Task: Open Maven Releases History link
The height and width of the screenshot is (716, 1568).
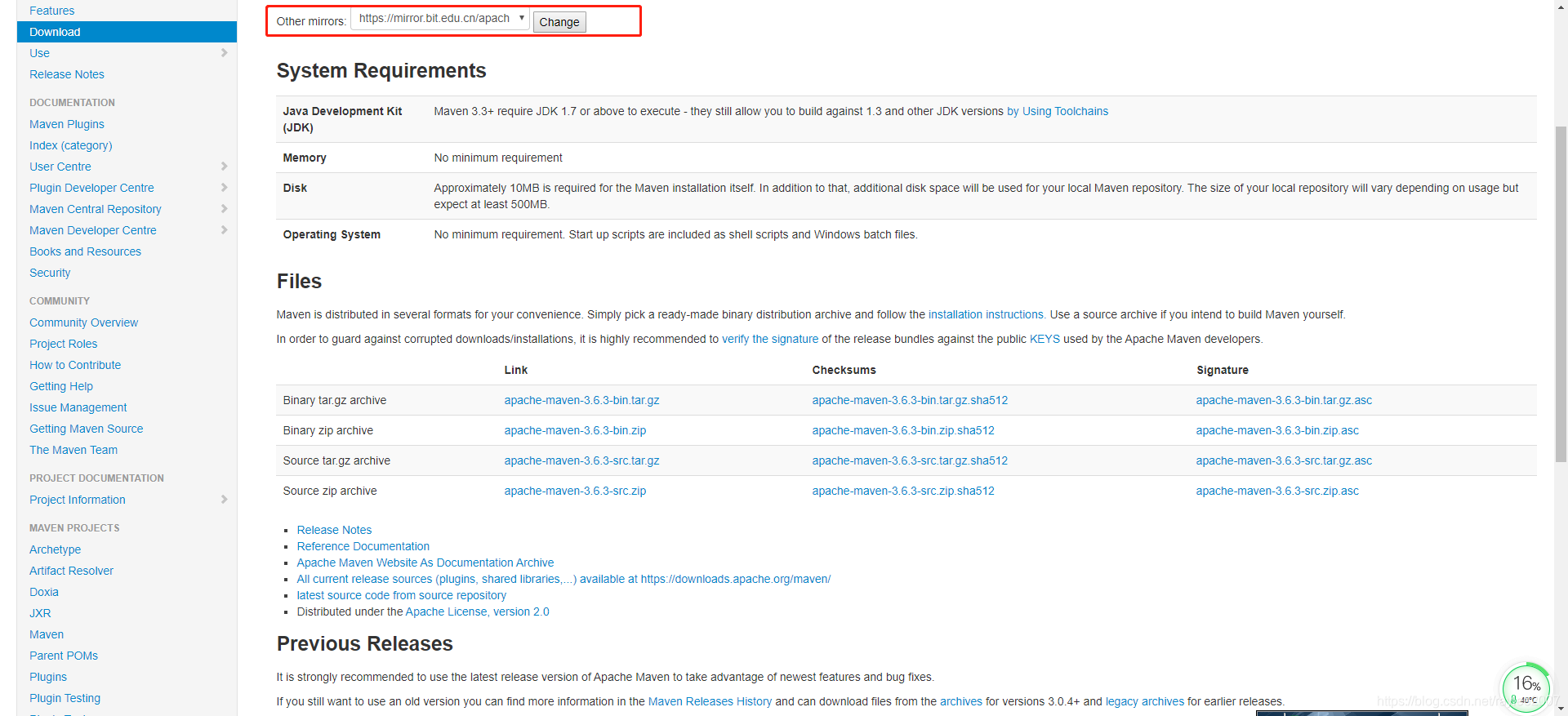Action: (710, 701)
